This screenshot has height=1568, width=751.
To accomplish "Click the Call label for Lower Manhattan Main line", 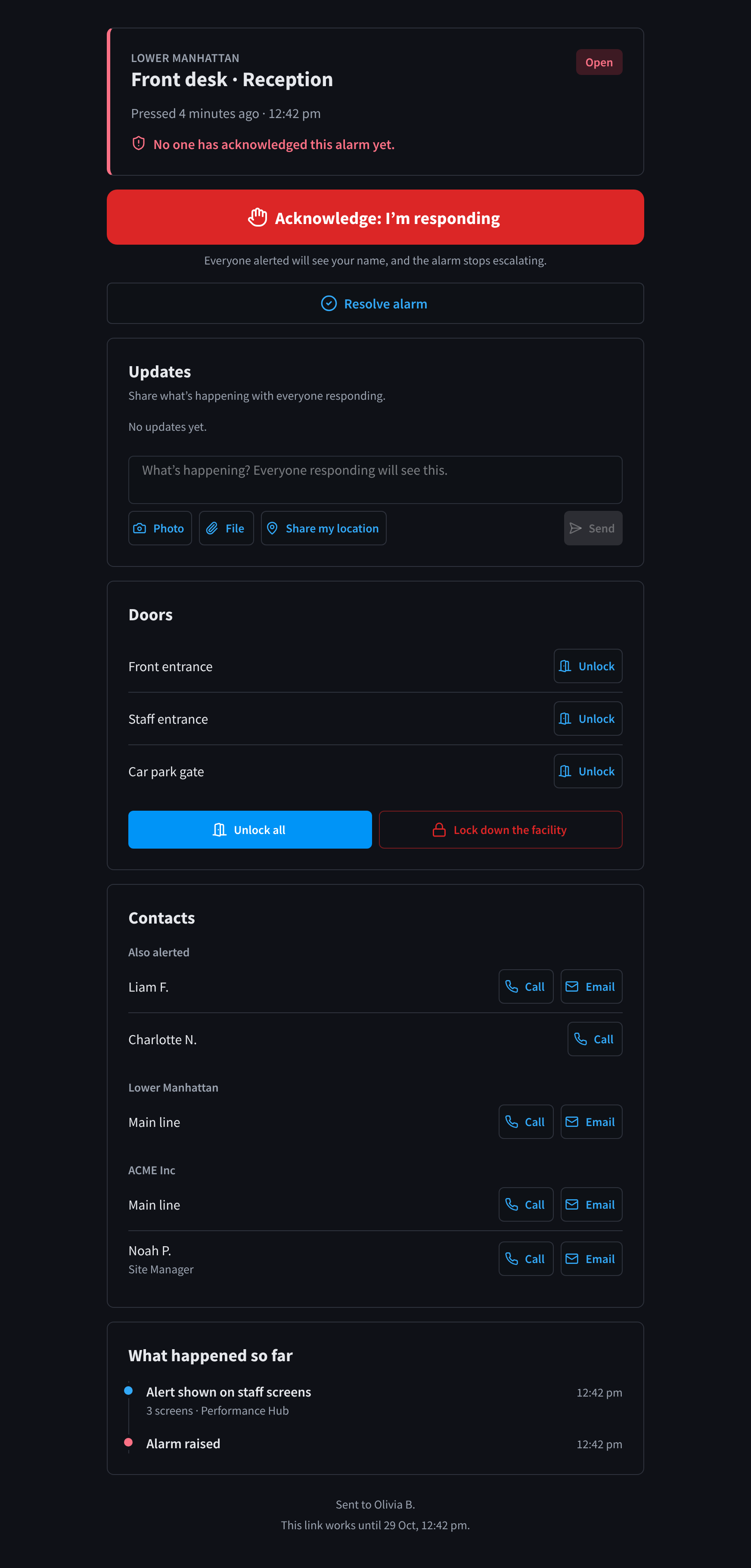I will 534,1122.
